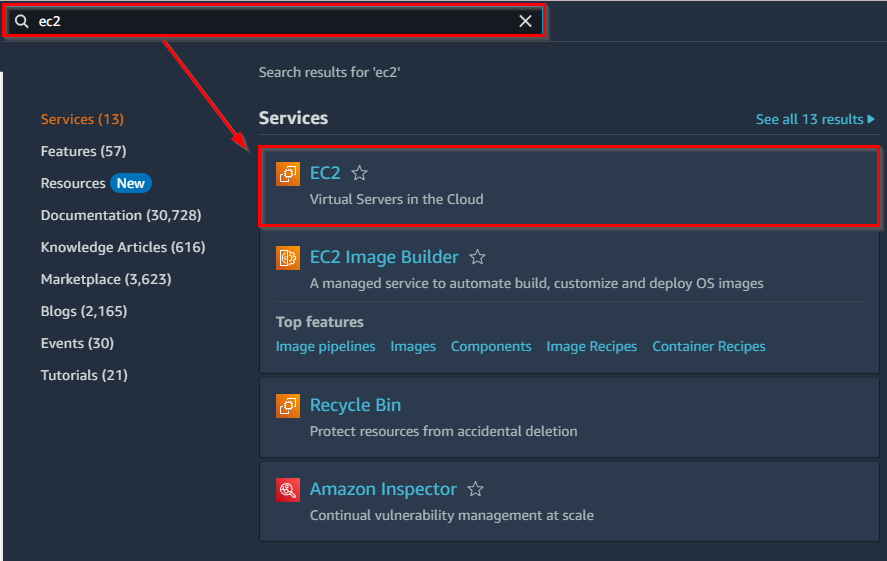This screenshot has height=561, width=887.
Task: Select the Features (57) category
Action: (83, 151)
